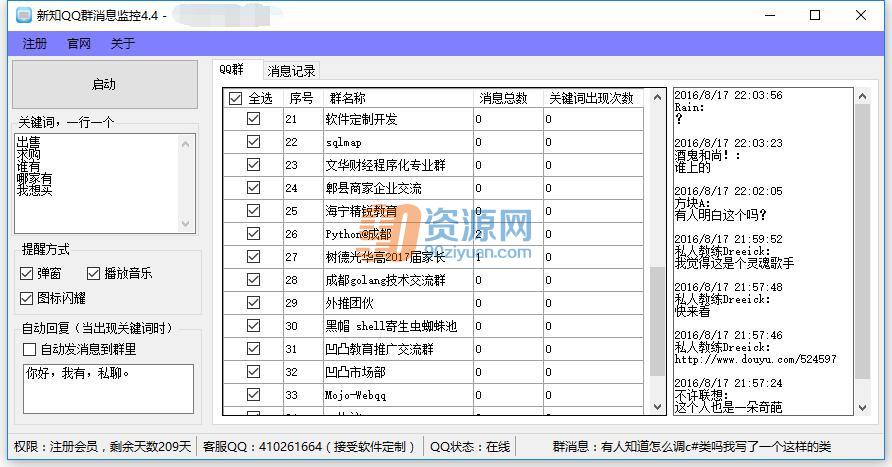Open the 注册 menu
Screen dimensions: 892x467
tap(35, 44)
